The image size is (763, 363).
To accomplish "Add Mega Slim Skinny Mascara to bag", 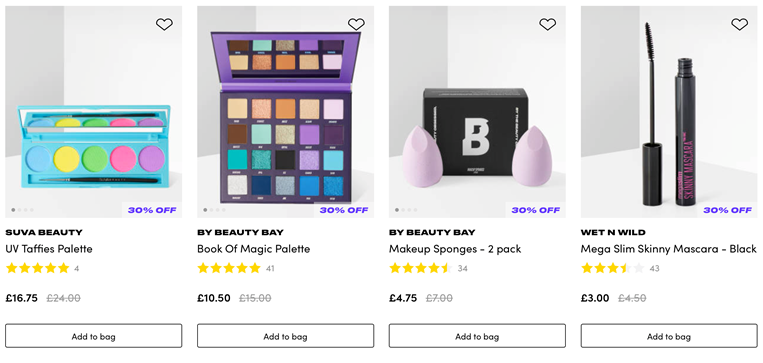I will [x=669, y=336].
